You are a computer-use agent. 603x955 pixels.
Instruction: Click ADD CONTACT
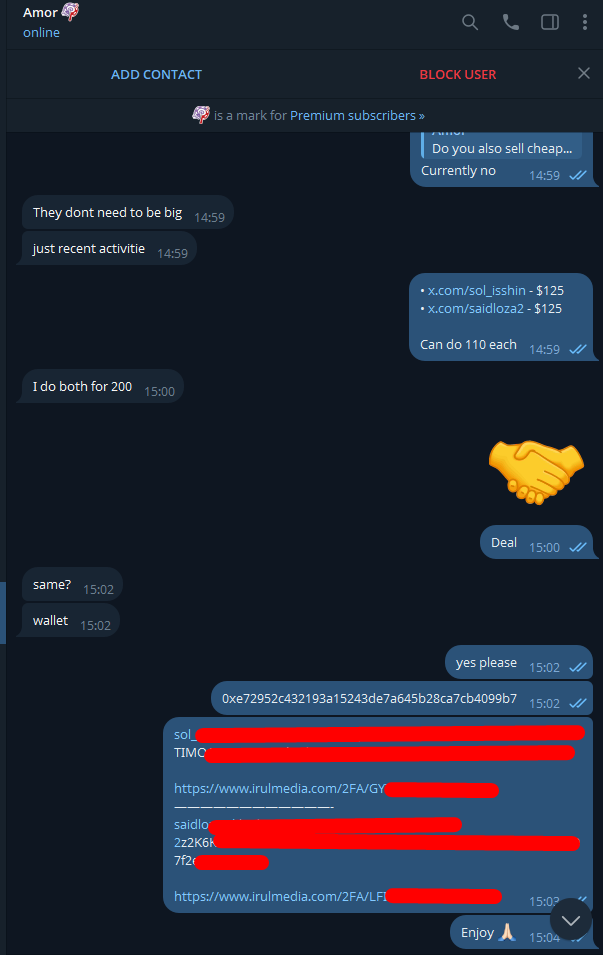(x=157, y=74)
